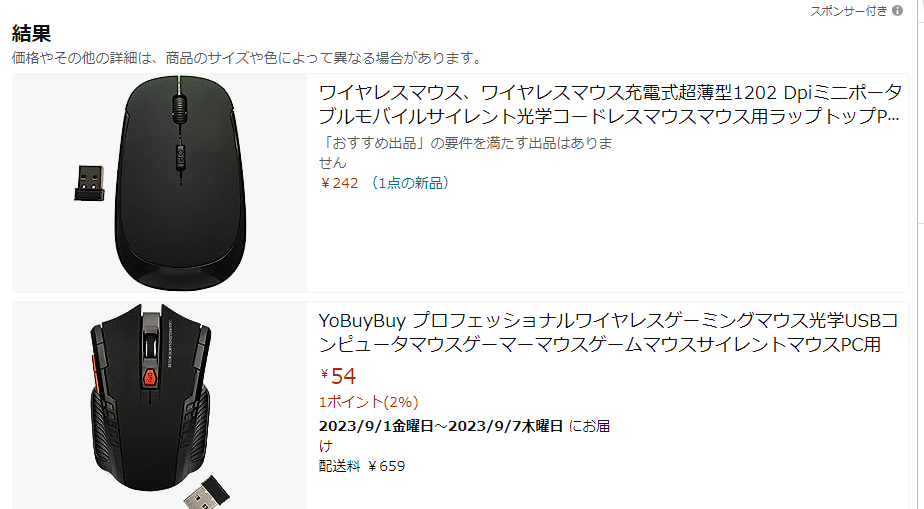The height and width of the screenshot is (509, 924).
Task: Click the 配送料 ¥659 shipping fee
Action: click(x=362, y=466)
